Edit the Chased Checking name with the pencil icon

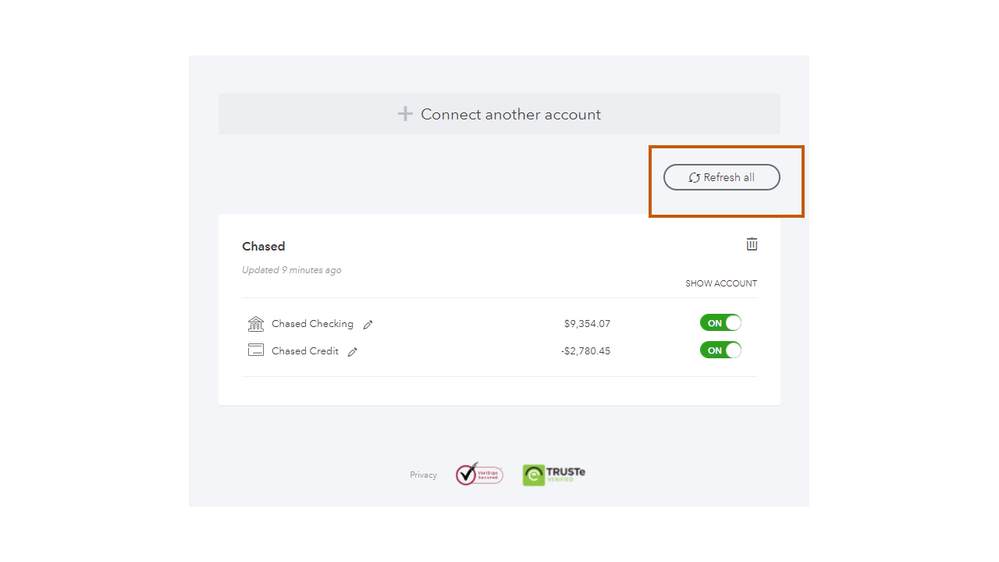[x=368, y=325]
